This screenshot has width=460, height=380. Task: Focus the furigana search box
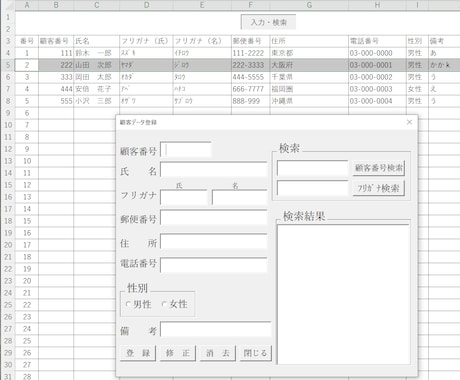(313, 188)
